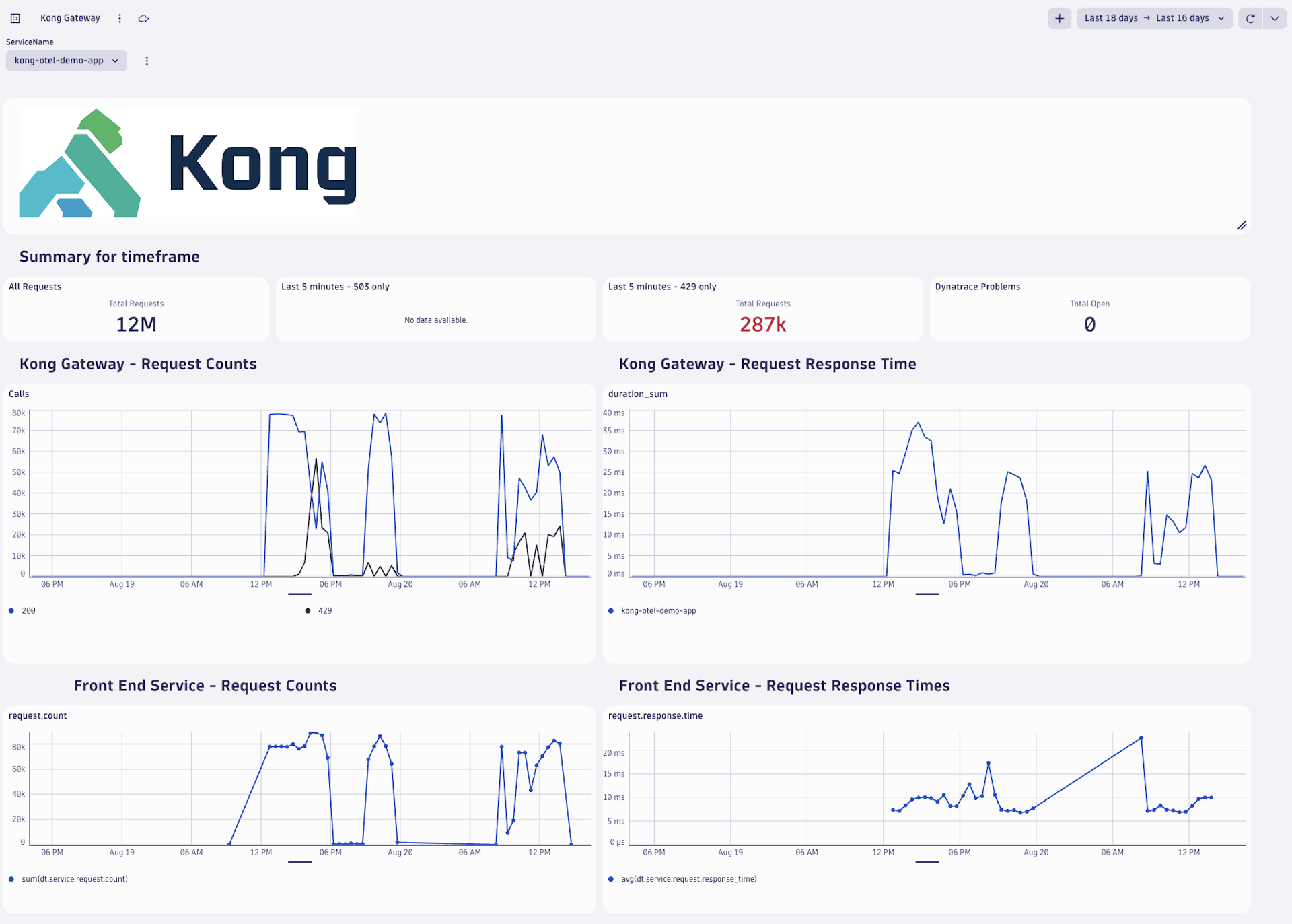Open the options menu beside Kong Gateway title

[x=119, y=18]
